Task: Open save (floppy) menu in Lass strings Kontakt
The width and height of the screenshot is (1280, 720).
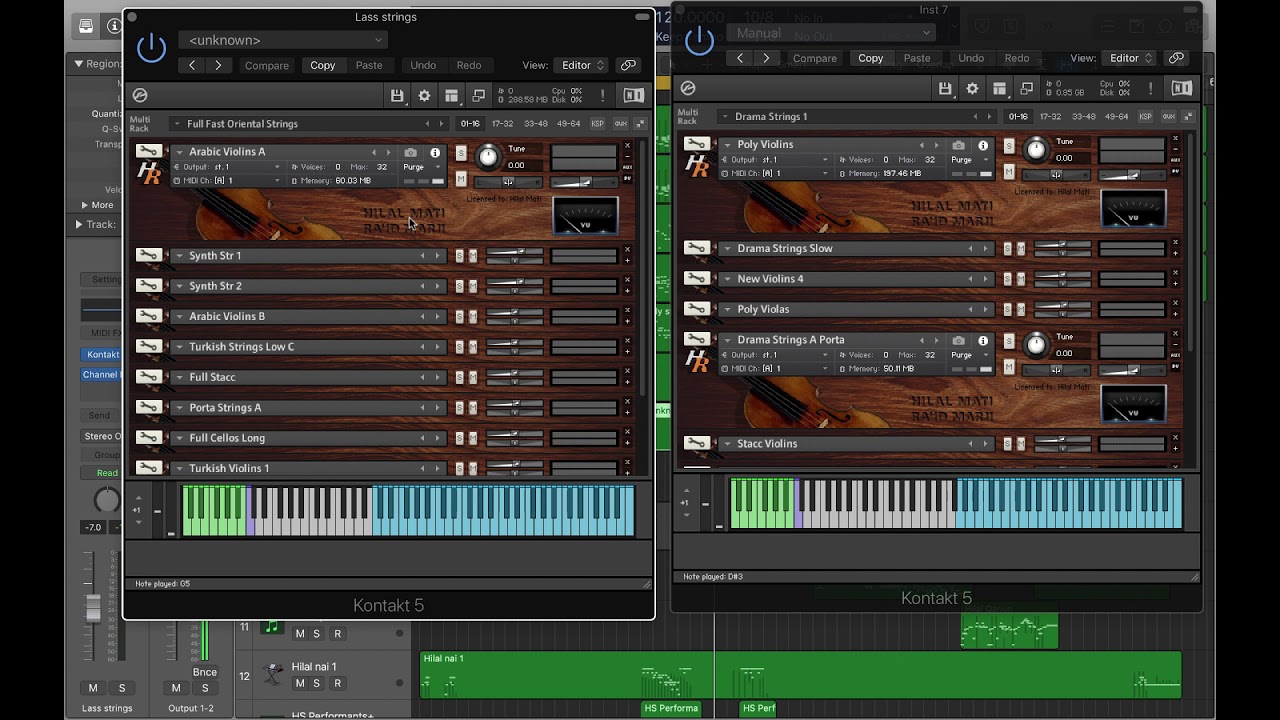Action: pyautogui.click(x=397, y=96)
